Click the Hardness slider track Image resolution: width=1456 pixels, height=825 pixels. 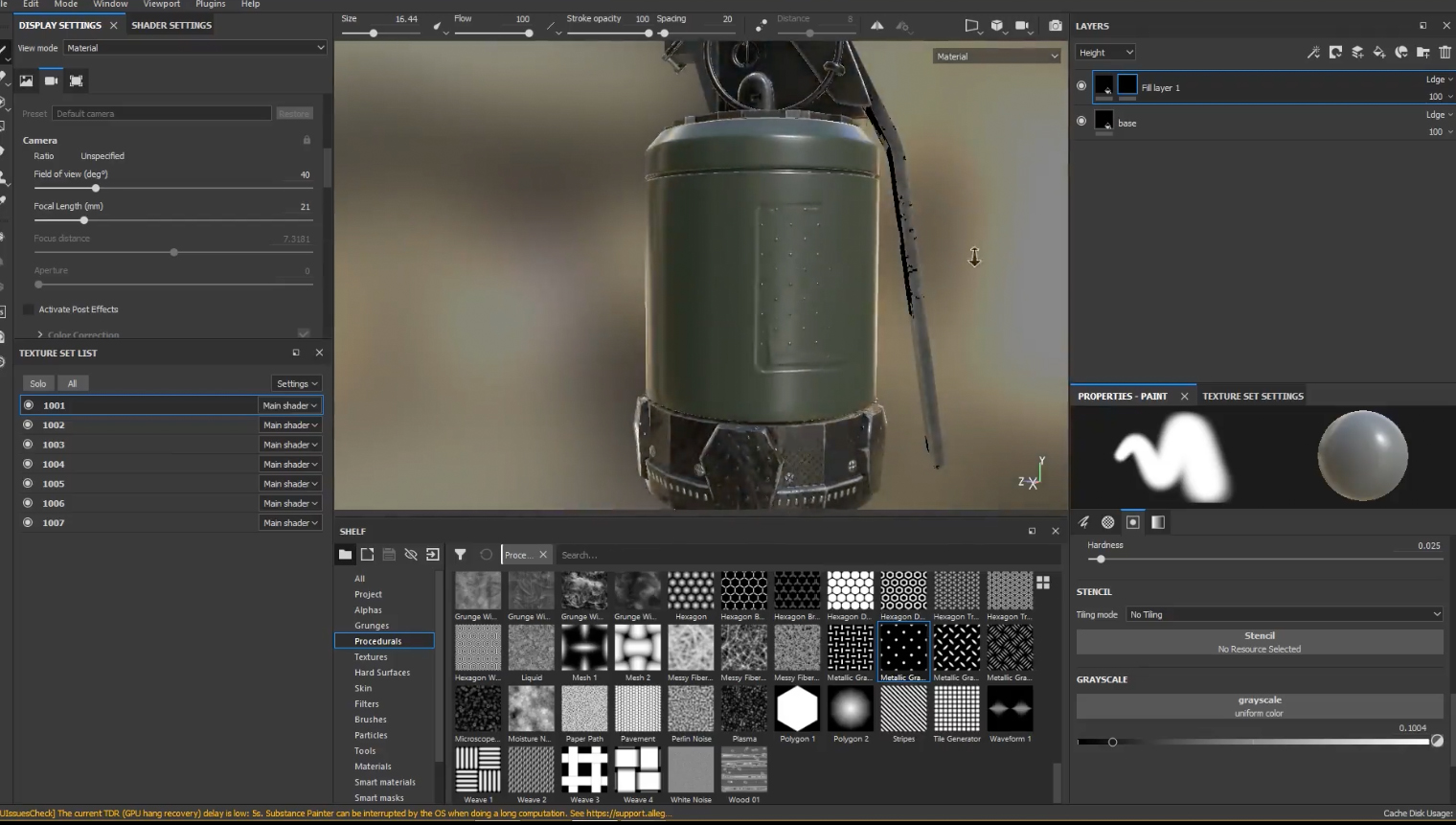1264,559
